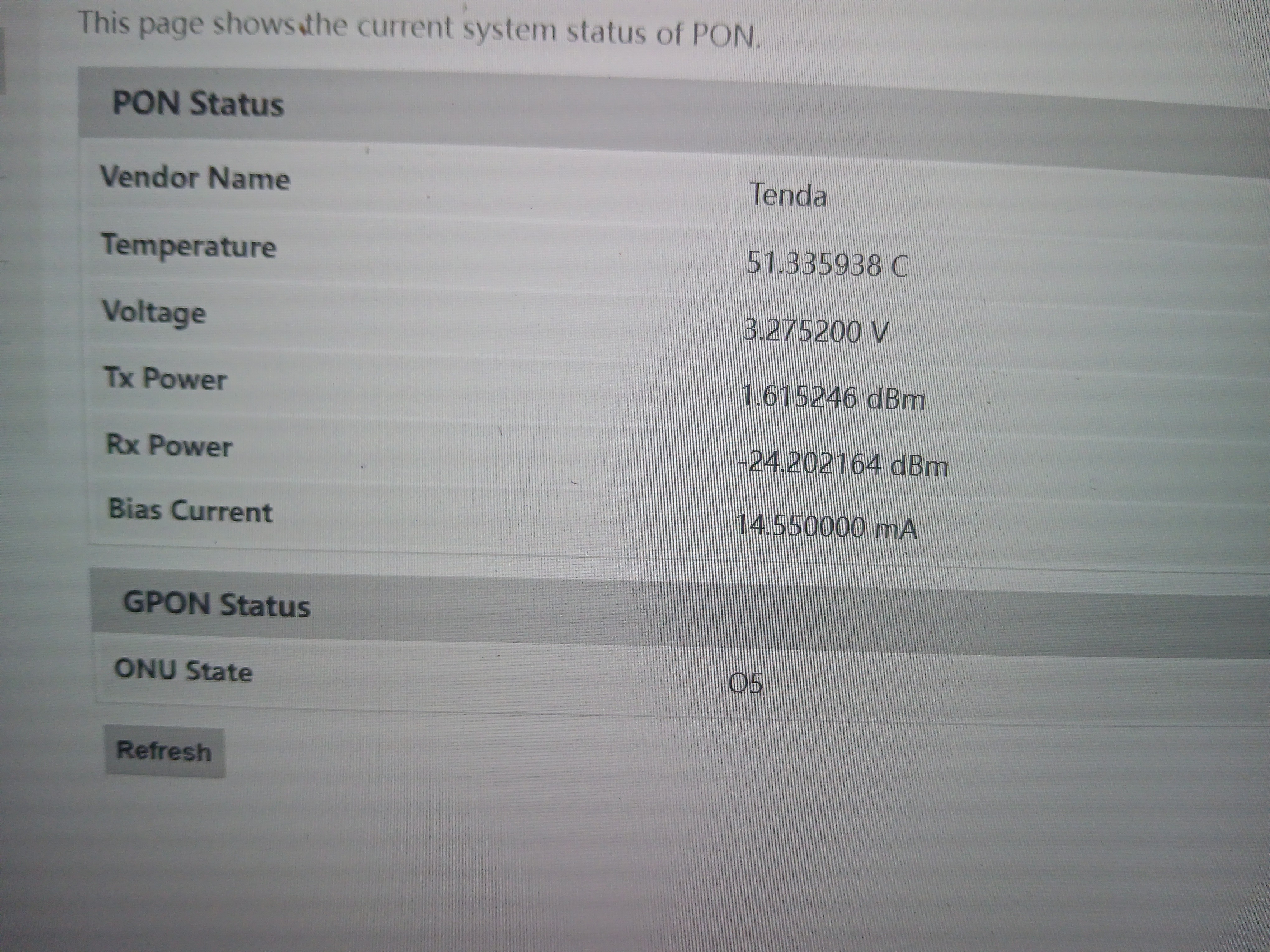Screen dimensions: 1270x952
Task: Select the 3.275200 V voltage value
Action: [x=815, y=332]
